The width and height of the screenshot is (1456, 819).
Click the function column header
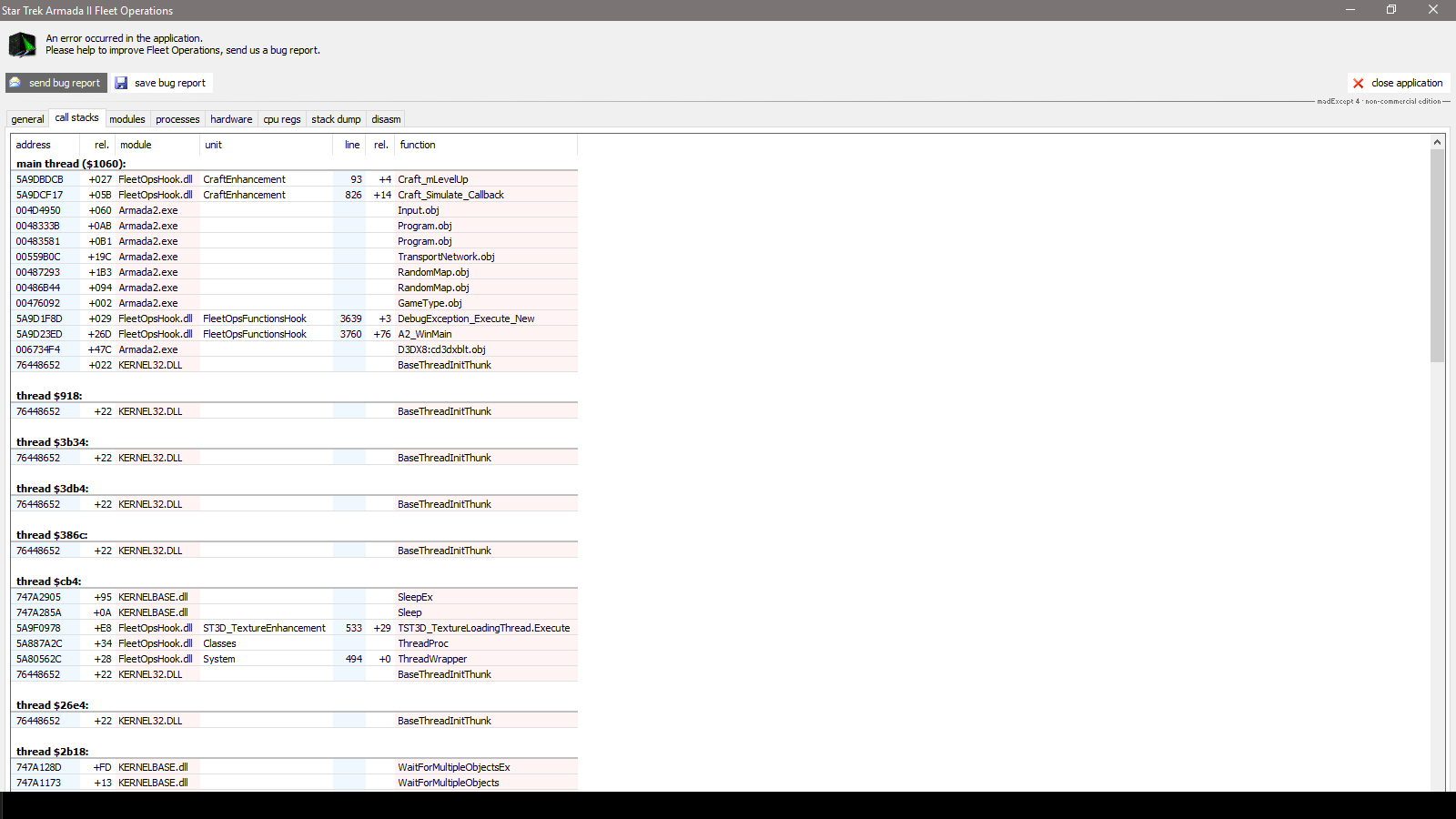[x=486, y=145]
